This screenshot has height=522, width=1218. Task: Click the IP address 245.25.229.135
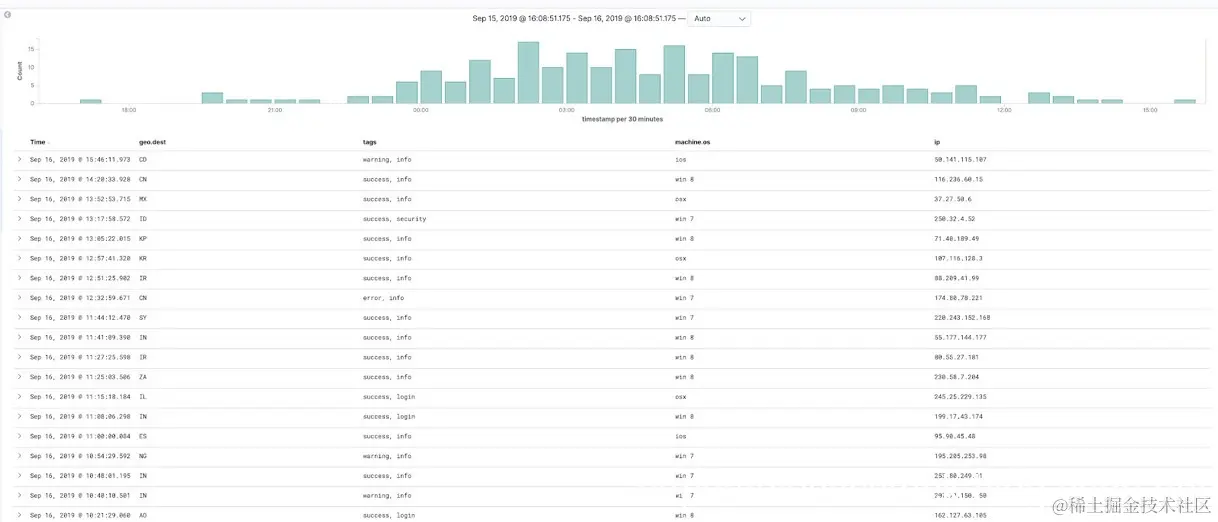click(x=960, y=396)
